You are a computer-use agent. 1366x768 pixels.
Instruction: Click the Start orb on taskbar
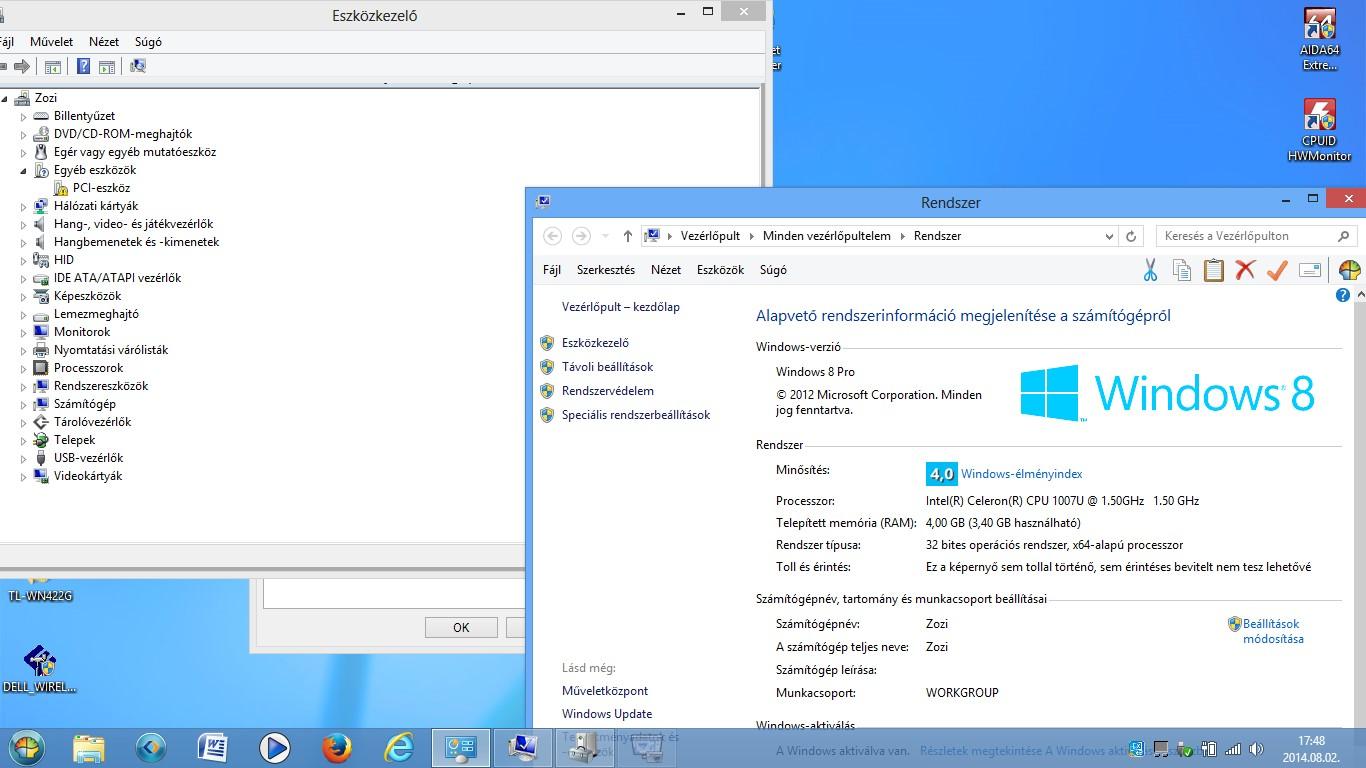point(26,748)
